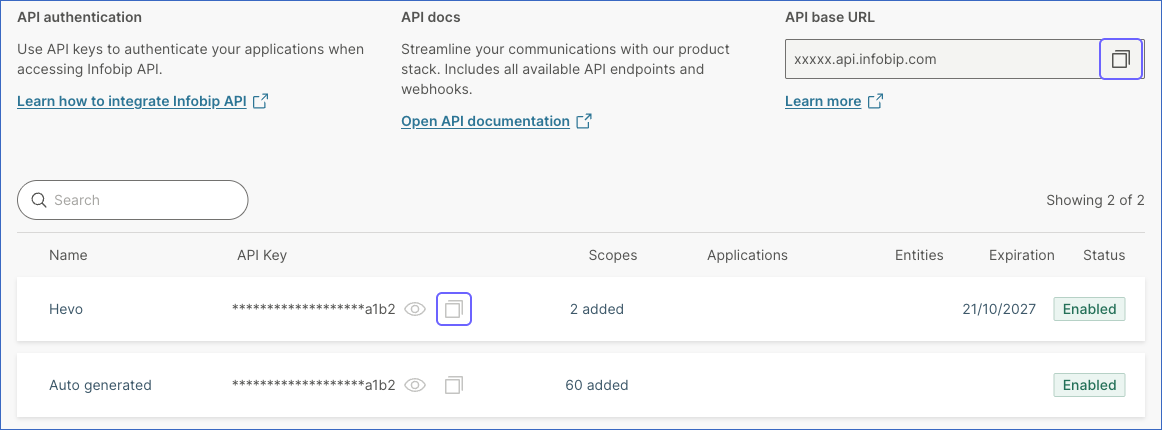Image resolution: width=1162 pixels, height=430 pixels.
Task: Open Learn how to integrate Infobip API link
Action: [132, 101]
